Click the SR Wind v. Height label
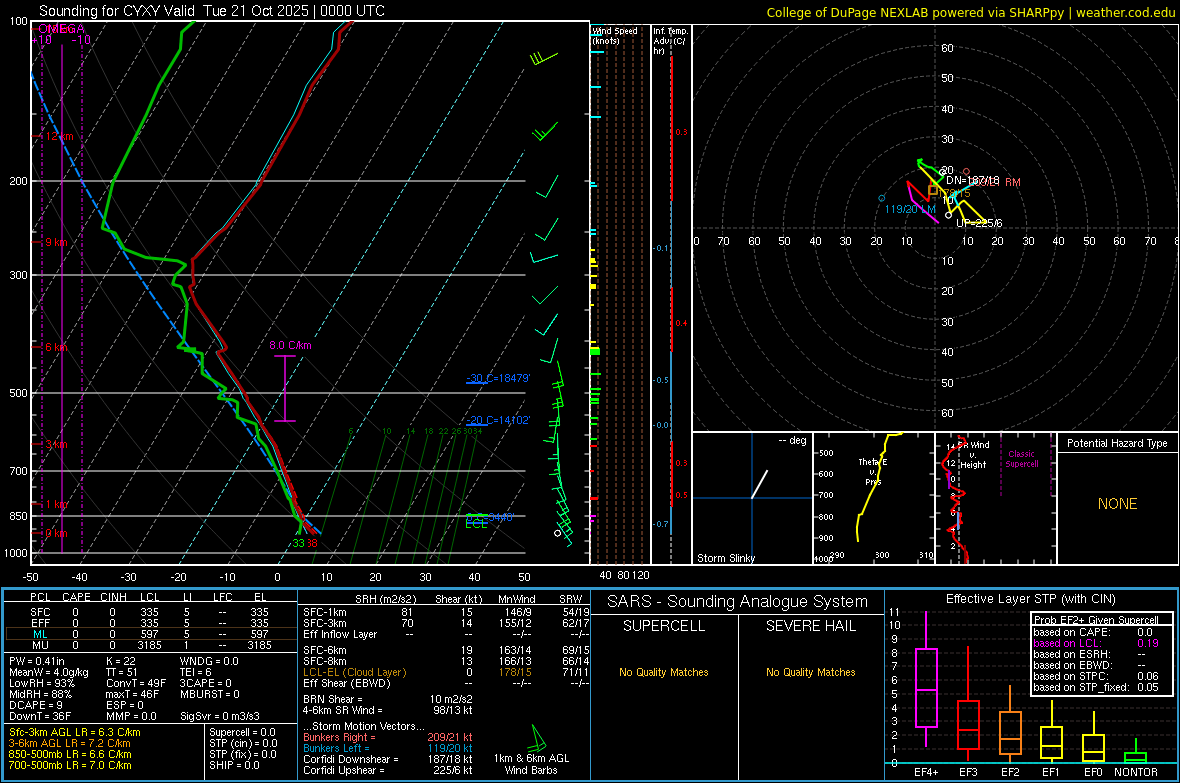1180x783 pixels. 974,455
